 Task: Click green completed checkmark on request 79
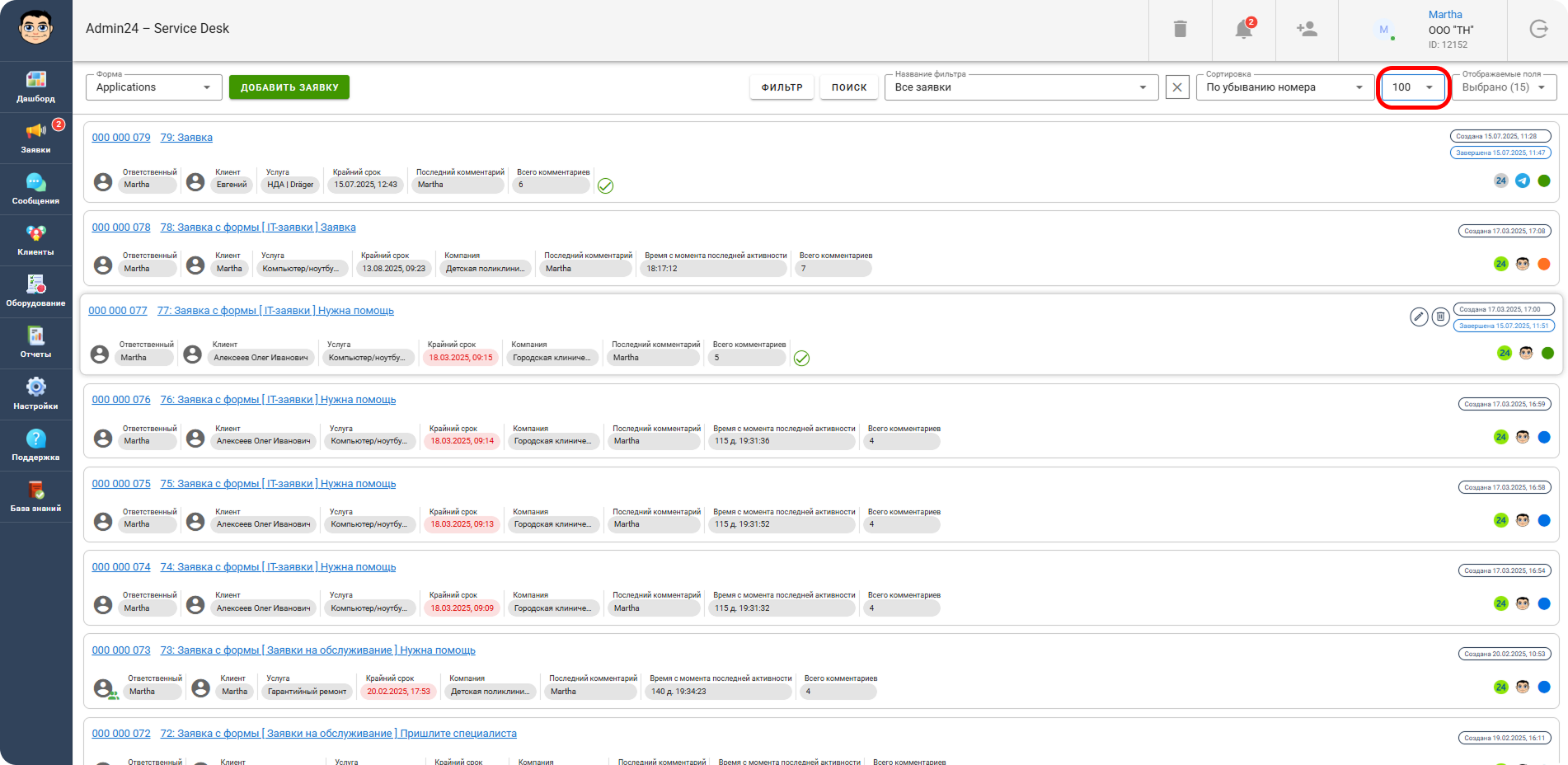605,185
